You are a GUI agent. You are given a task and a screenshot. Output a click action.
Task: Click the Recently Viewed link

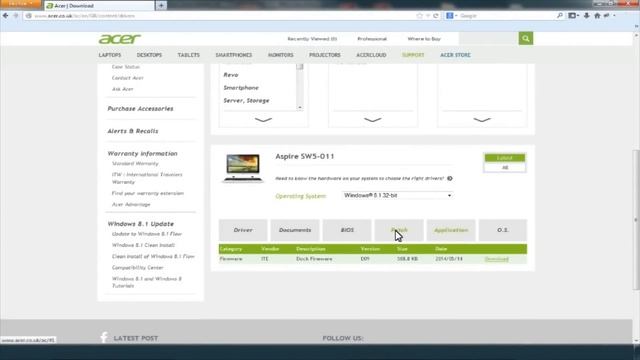(312, 39)
